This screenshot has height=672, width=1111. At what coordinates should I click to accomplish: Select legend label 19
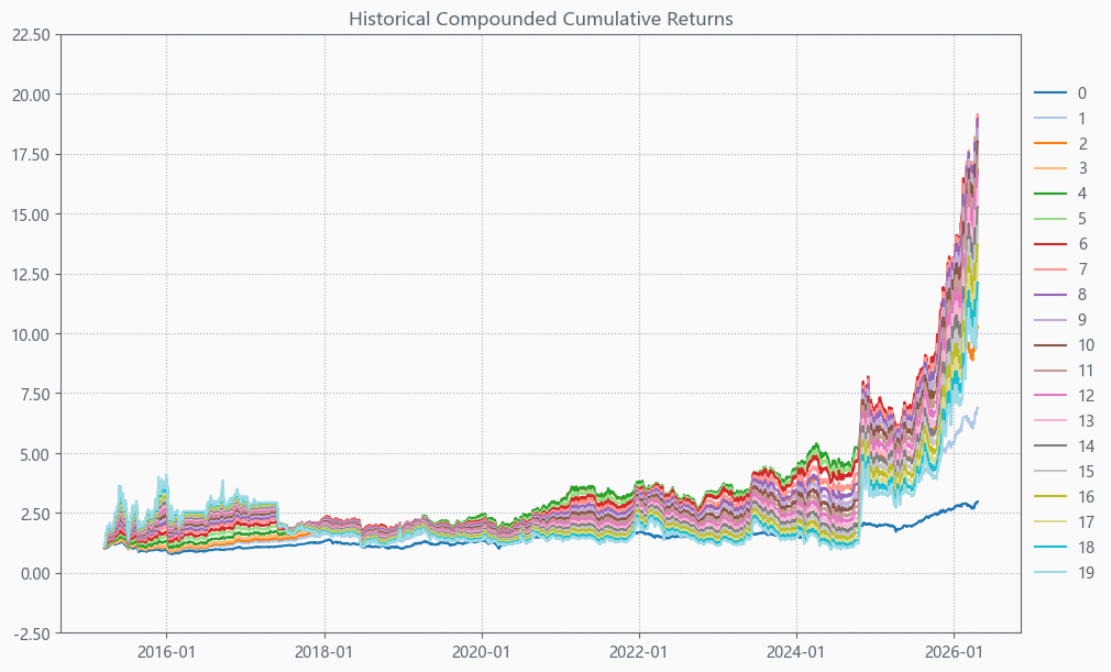(1086, 573)
